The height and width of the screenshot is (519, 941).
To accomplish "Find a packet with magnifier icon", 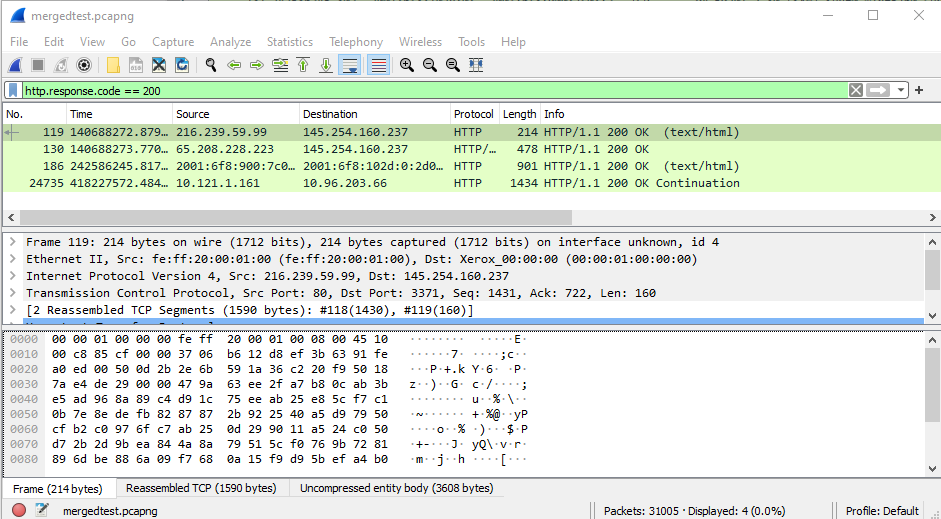I will pos(211,65).
